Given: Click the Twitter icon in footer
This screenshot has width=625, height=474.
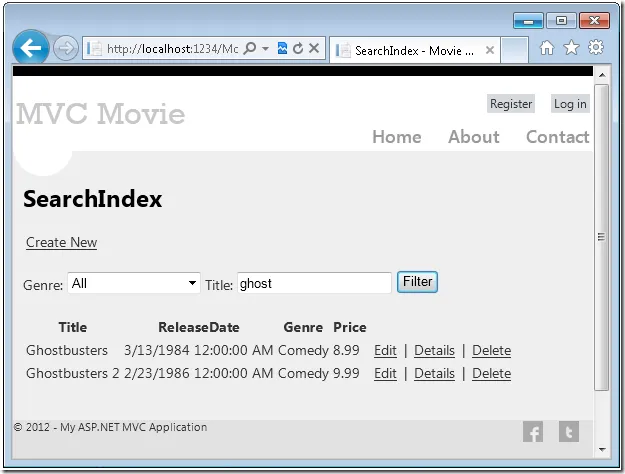Looking at the screenshot, I should click(568, 431).
